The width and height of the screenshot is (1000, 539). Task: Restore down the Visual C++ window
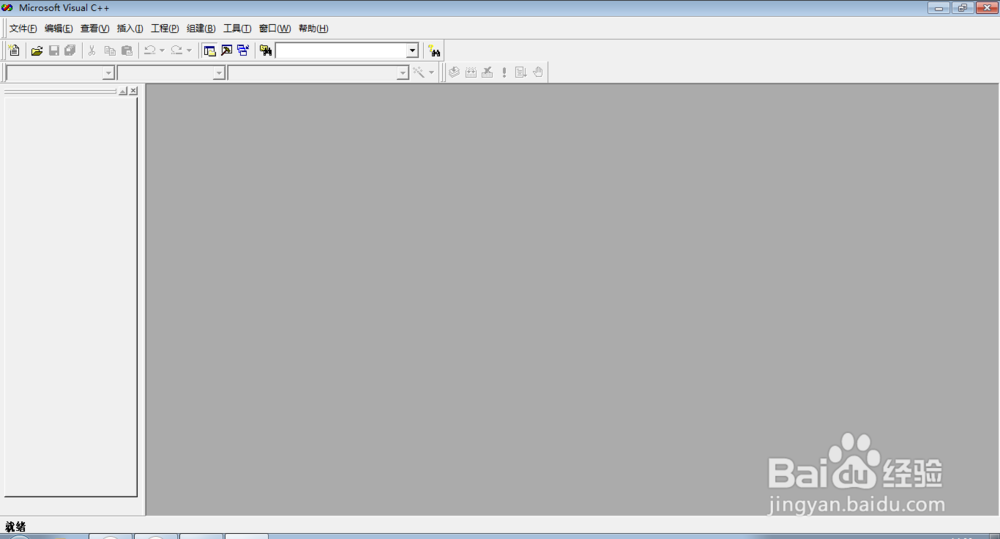click(962, 8)
